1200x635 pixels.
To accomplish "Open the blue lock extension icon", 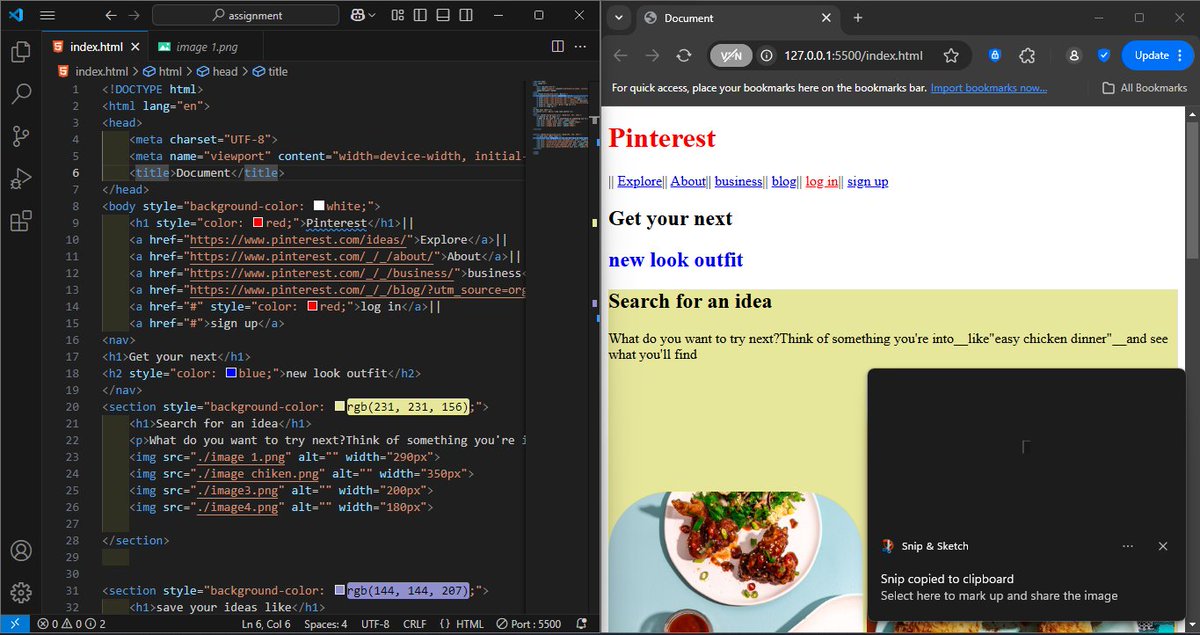I will (995, 56).
